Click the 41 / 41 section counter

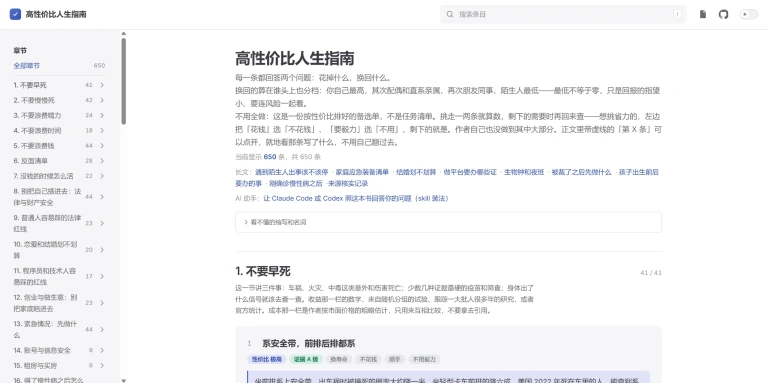pyautogui.click(x=651, y=273)
